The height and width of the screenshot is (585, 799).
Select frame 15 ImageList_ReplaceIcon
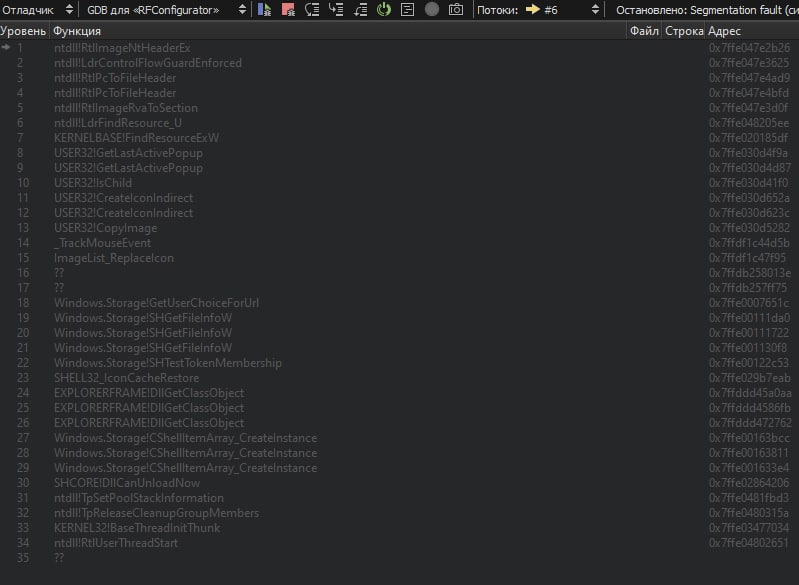tap(400, 258)
